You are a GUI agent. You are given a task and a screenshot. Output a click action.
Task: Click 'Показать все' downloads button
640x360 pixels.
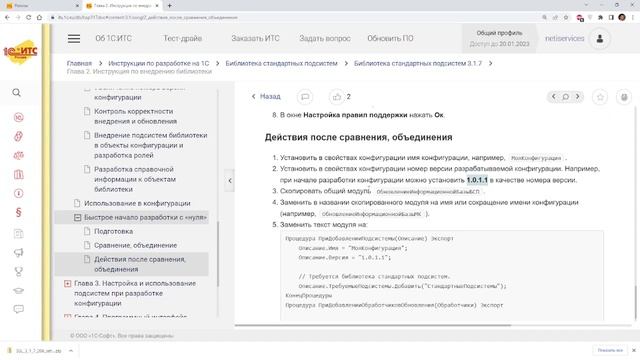[610, 350]
